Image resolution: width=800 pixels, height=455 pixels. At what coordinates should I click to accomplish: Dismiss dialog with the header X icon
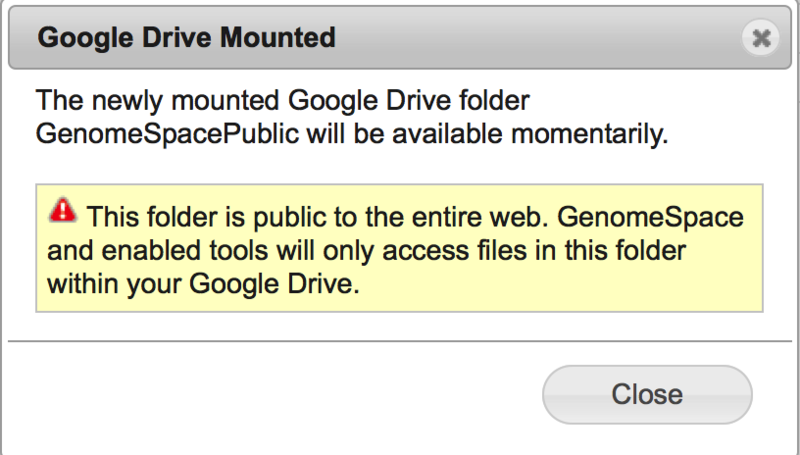pos(761,38)
